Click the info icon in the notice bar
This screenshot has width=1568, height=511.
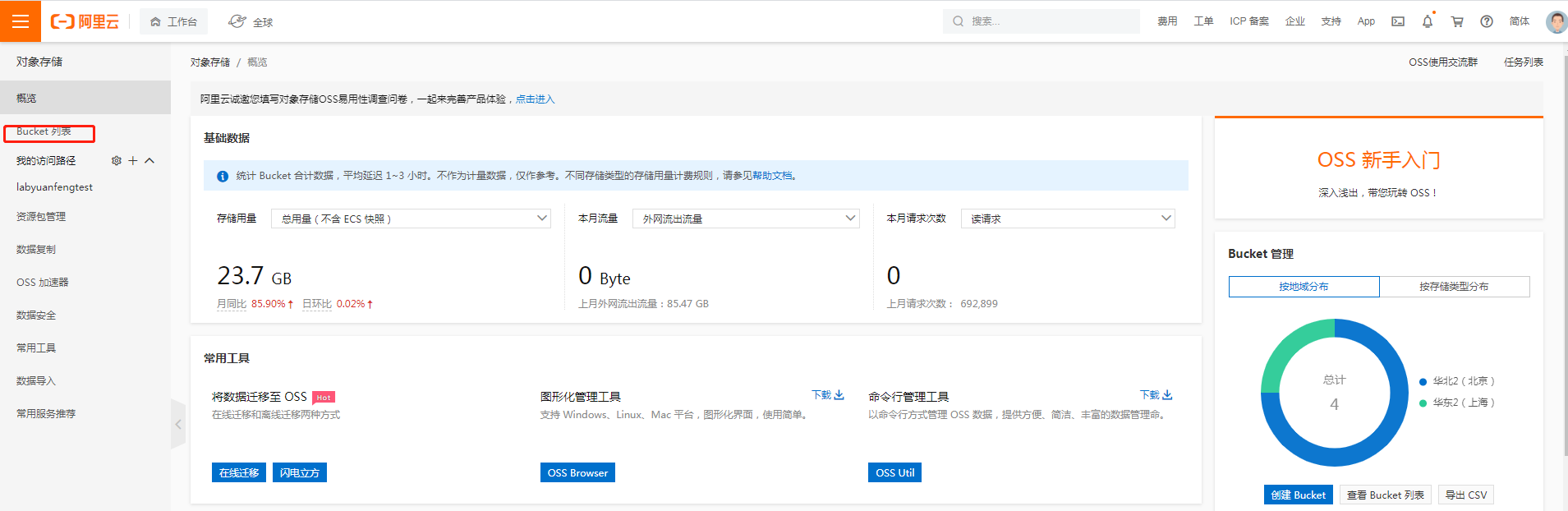pos(223,176)
